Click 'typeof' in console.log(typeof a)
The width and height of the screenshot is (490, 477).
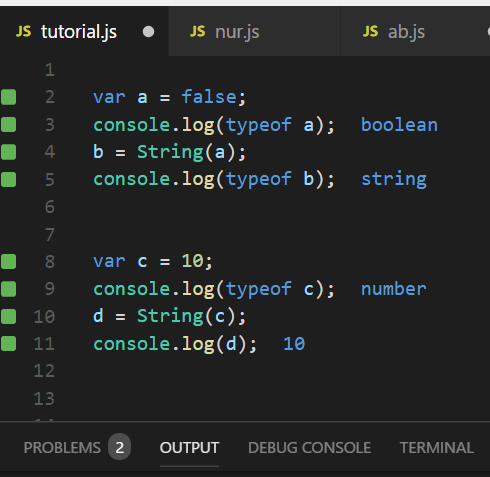click(x=259, y=126)
